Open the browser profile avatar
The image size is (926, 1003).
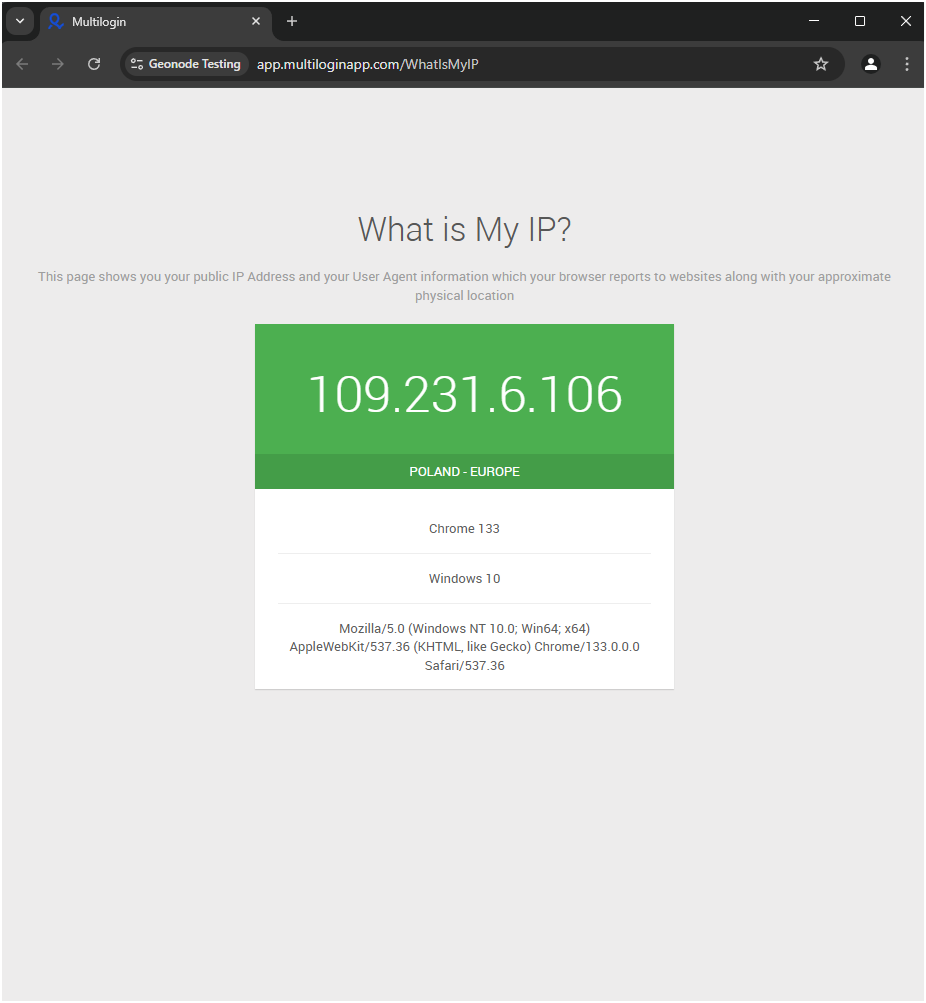[x=870, y=63]
